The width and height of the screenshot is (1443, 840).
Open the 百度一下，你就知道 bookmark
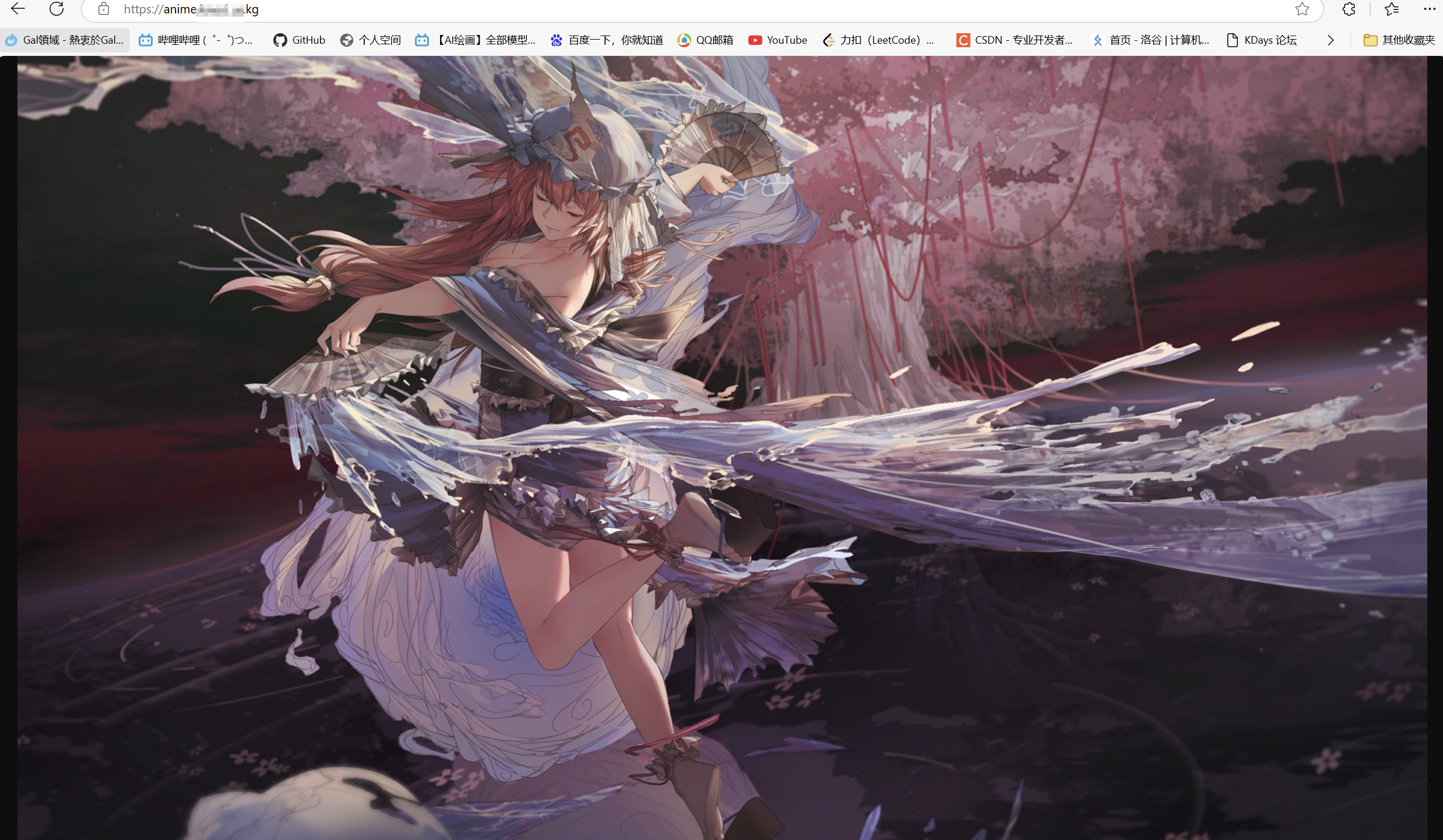point(607,40)
